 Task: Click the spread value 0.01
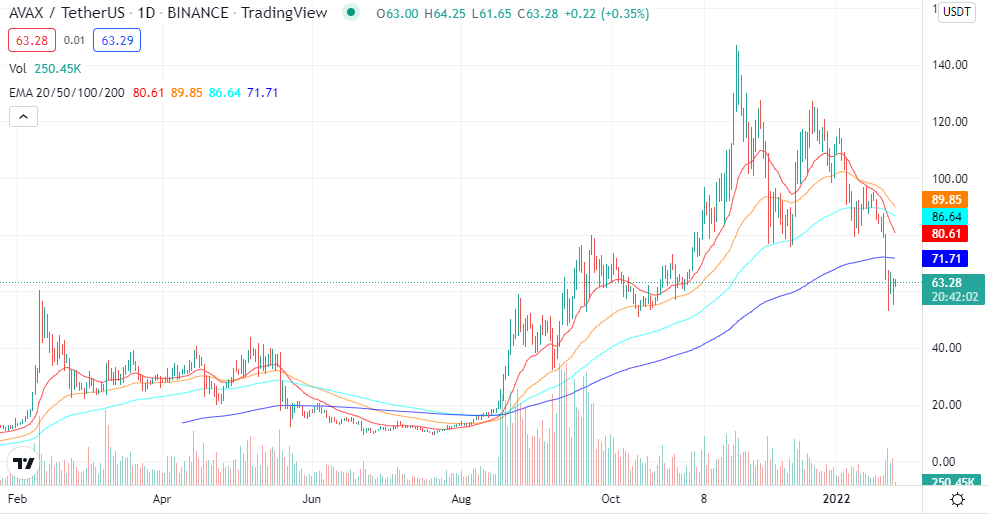[74, 40]
